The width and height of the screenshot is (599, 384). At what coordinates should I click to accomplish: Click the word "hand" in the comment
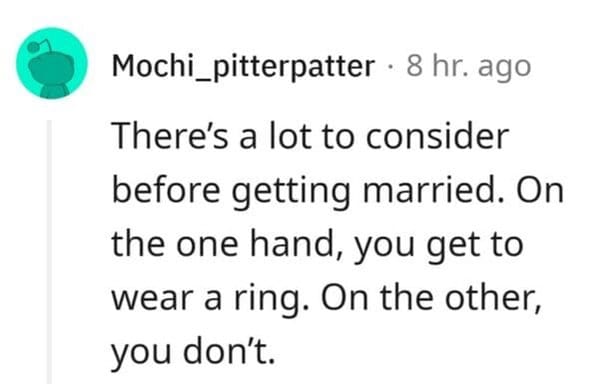(x=291, y=245)
